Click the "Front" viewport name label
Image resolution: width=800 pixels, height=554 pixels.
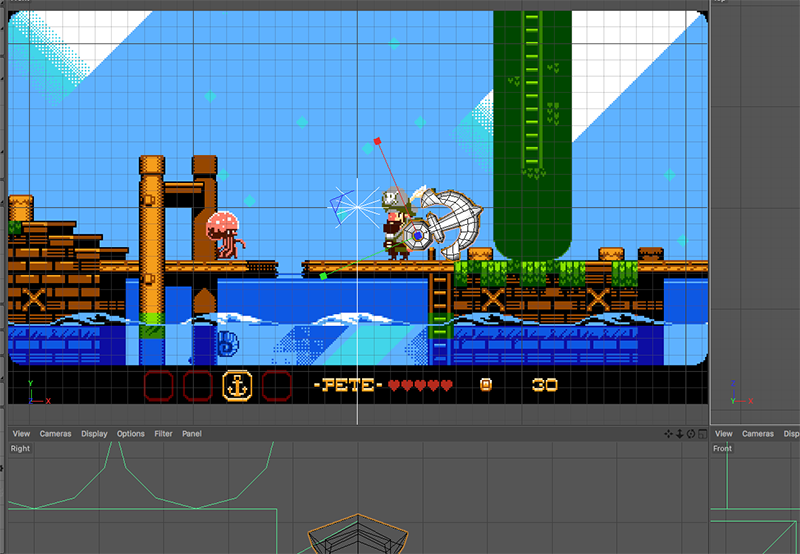click(x=722, y=448)
